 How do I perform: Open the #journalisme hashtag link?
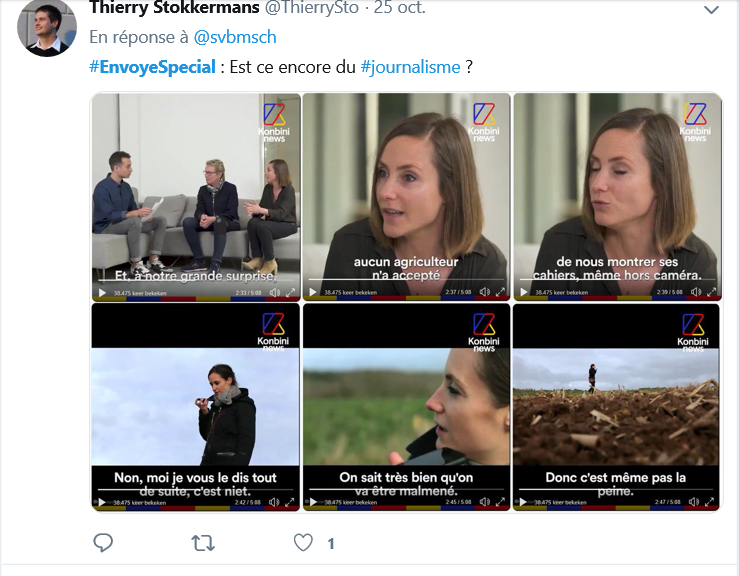(x=410, y=67)
